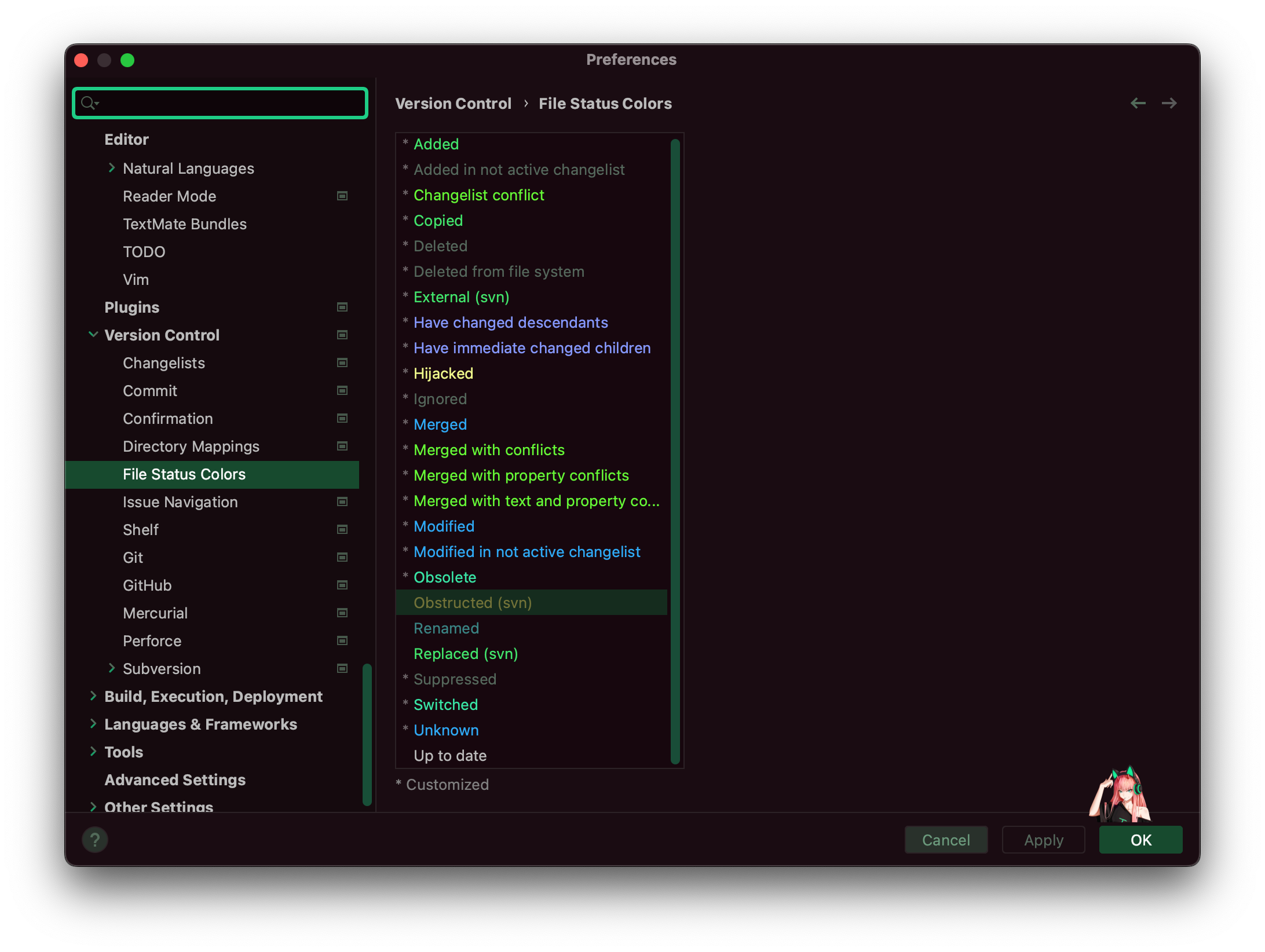Open the help question mark icon

pyautogui.click(x=95, y=839)
